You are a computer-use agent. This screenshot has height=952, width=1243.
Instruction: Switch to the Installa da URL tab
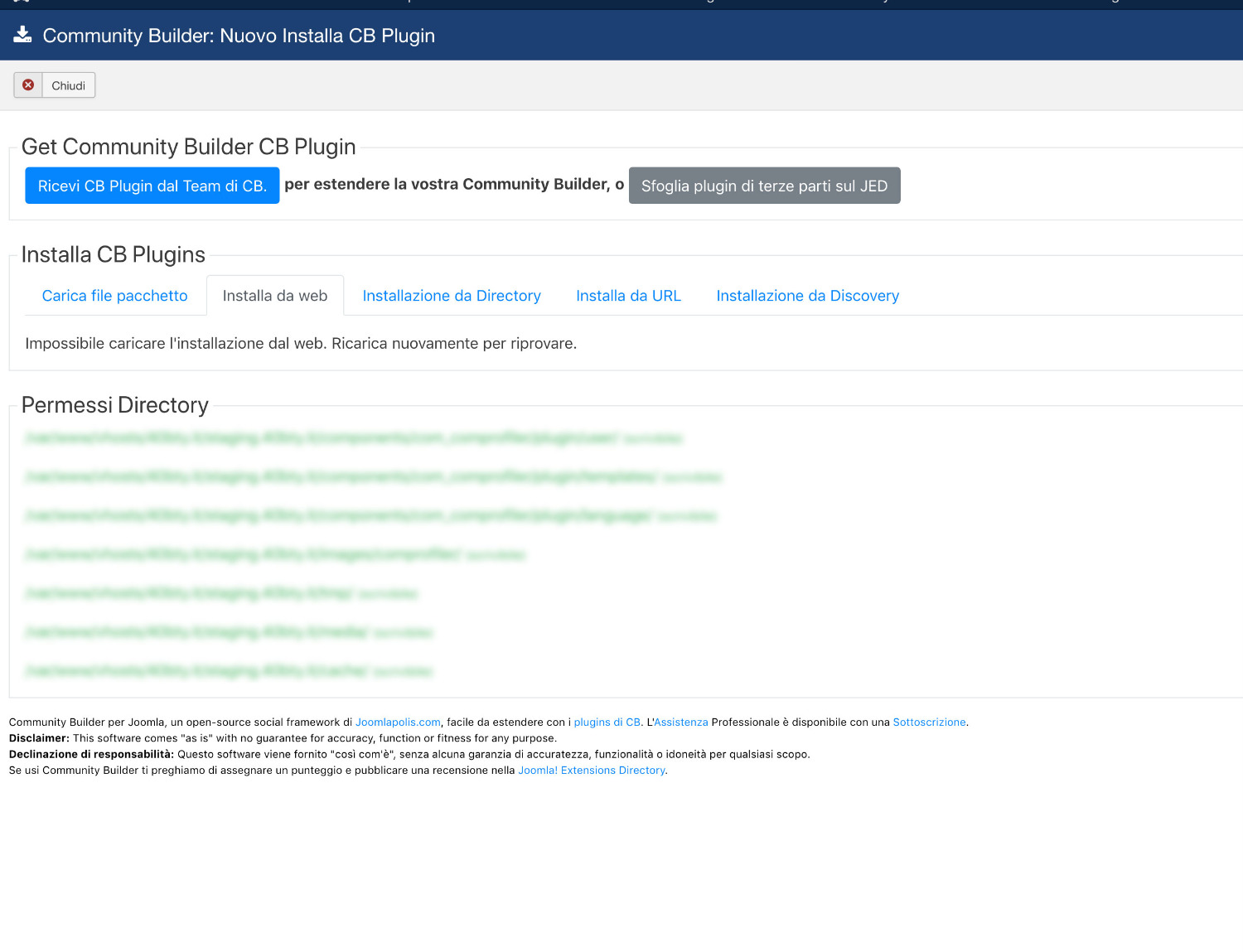[x=628, y=296]
